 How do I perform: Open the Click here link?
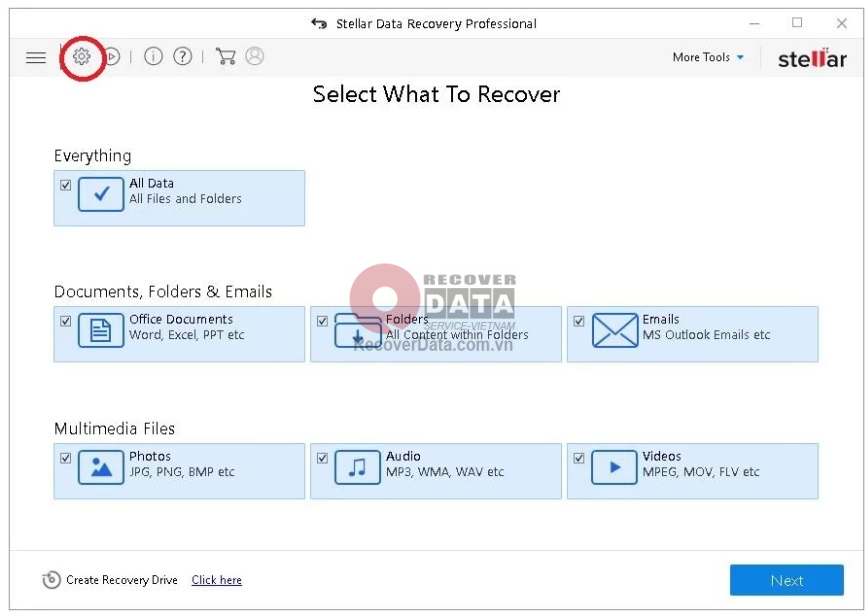pos(216,580)
